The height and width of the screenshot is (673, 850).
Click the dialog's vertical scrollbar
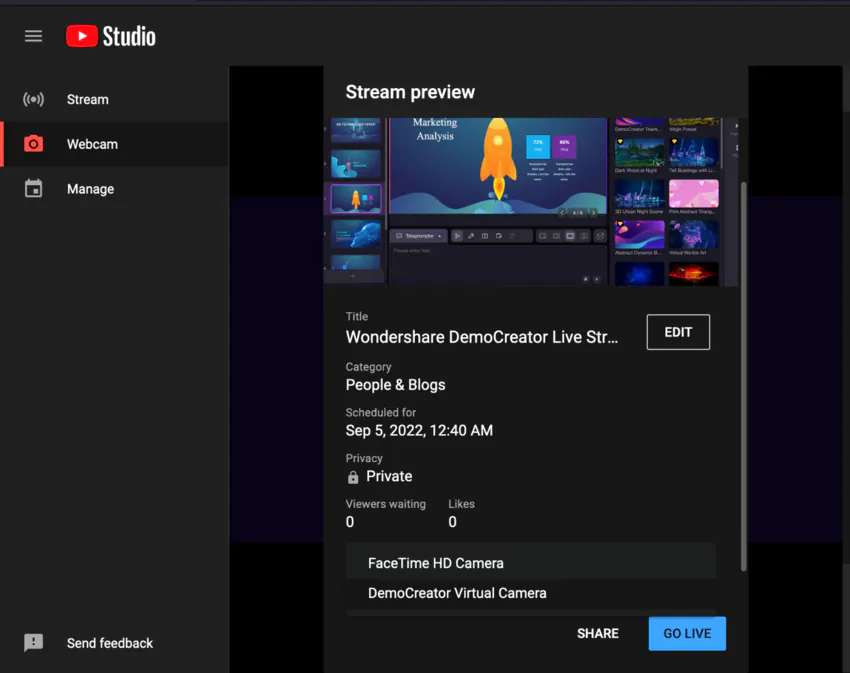pyautogui.click(x=744, y=376)
